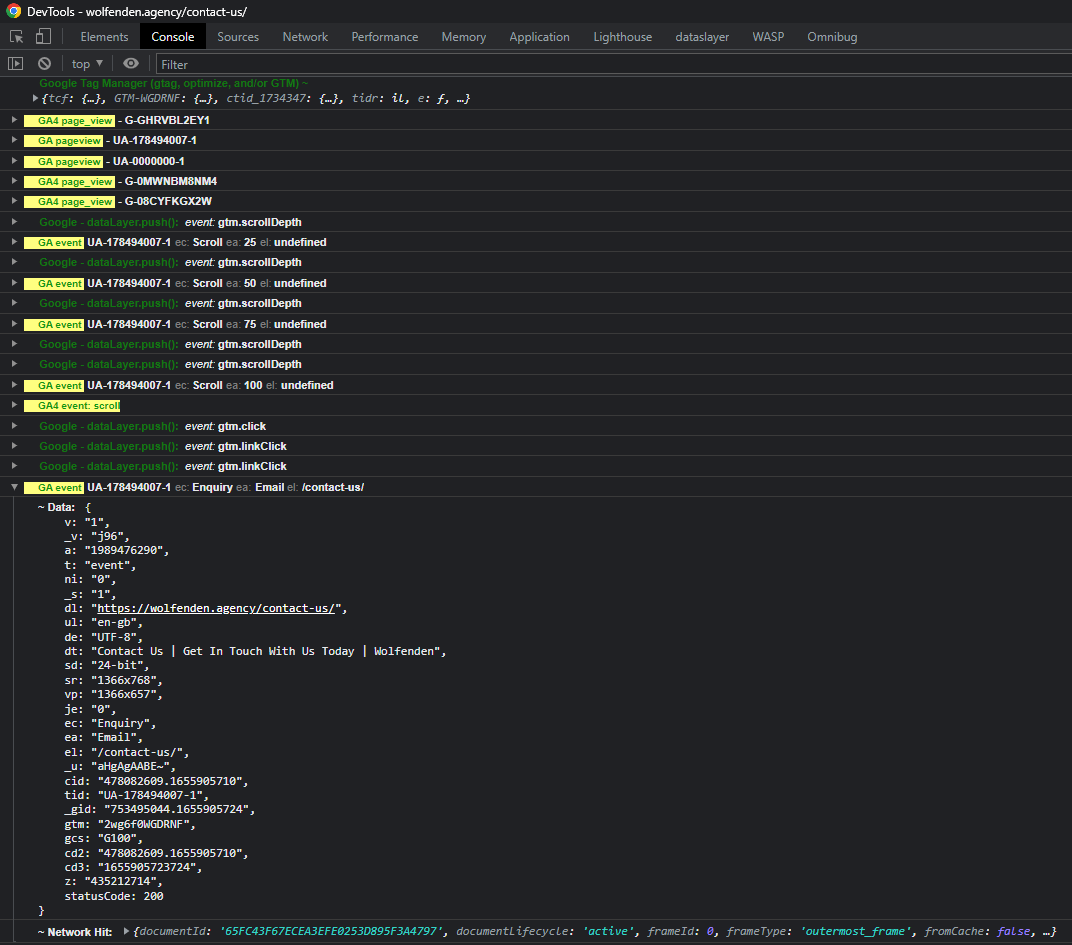Open the wolfenden.agency contact-us URL link
The image size is (1072, 945).
pyautogui.click(x=216, y=609)
